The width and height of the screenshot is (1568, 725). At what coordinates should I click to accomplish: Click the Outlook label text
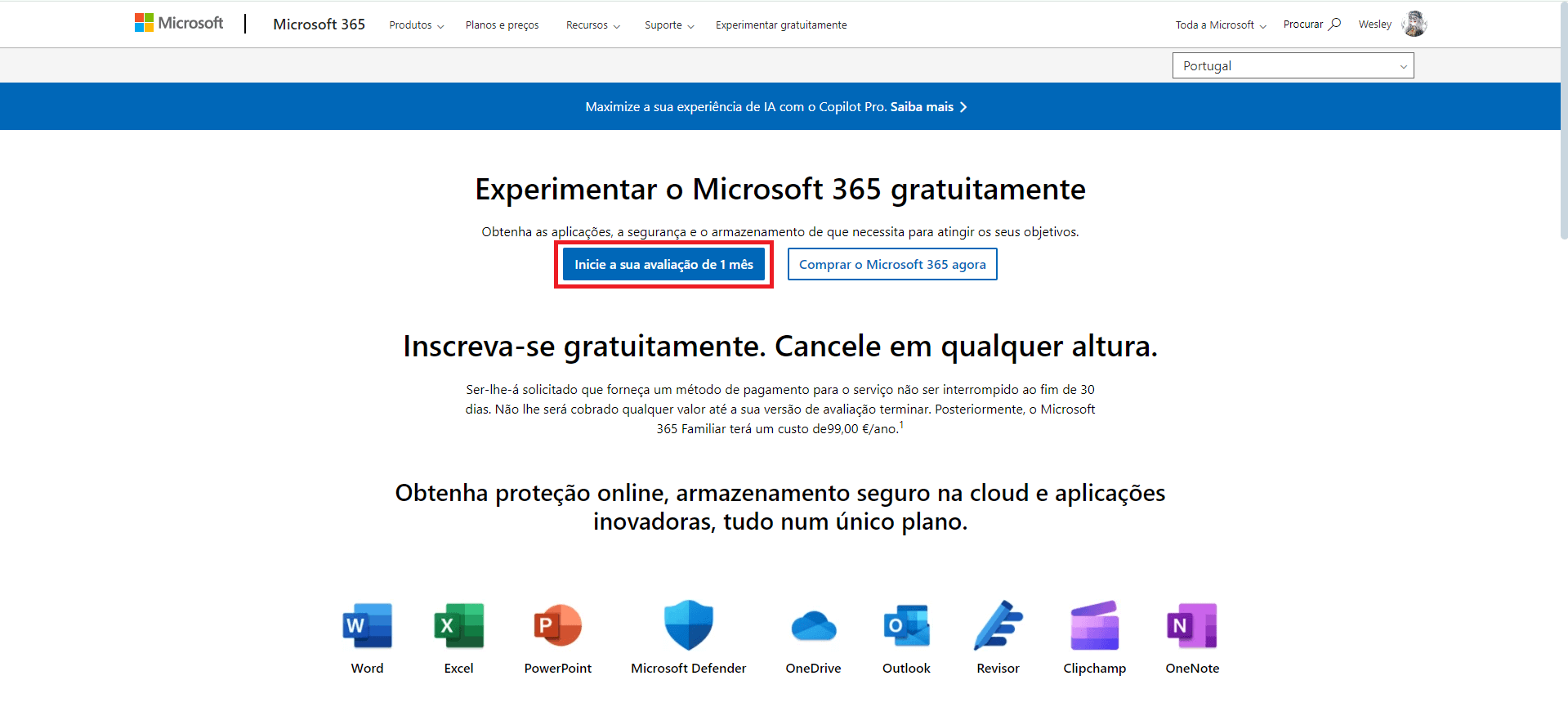[907, 669]
